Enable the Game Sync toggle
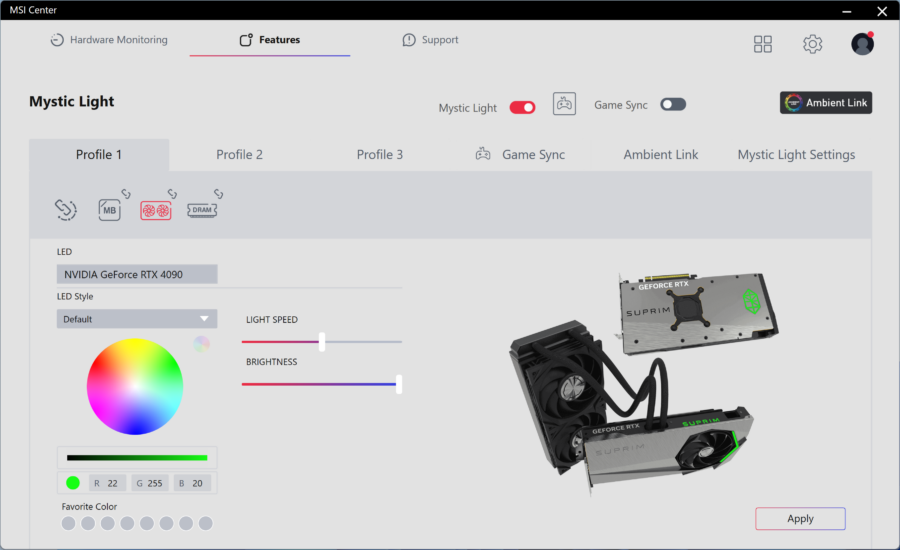The height and width of the screenshot is (550, 900). click(x=673, y=104)
